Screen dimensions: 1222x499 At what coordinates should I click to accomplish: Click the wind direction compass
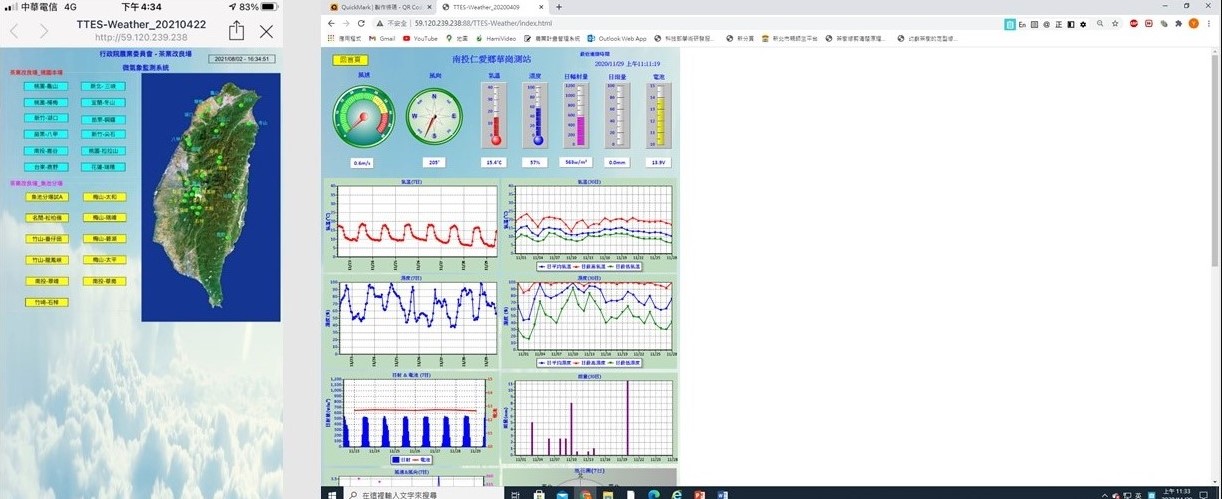434,115
